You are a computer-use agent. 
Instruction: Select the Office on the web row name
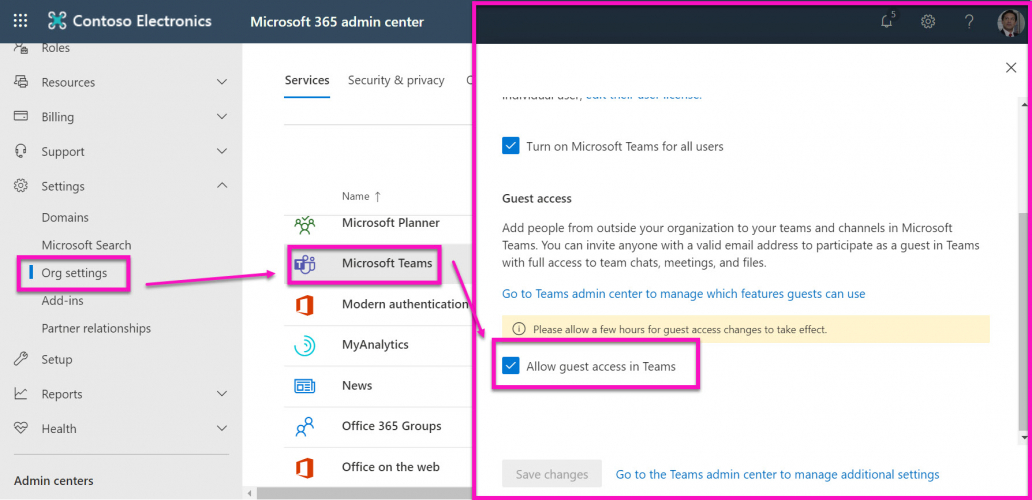391,467
